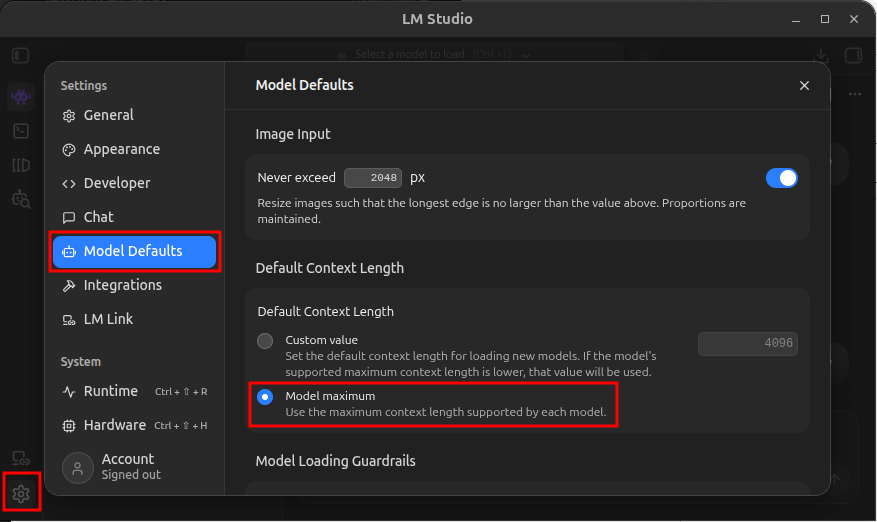
Task: Click the downloads icon in top bar
Action: pyautogui.click(x=821, y=55)
